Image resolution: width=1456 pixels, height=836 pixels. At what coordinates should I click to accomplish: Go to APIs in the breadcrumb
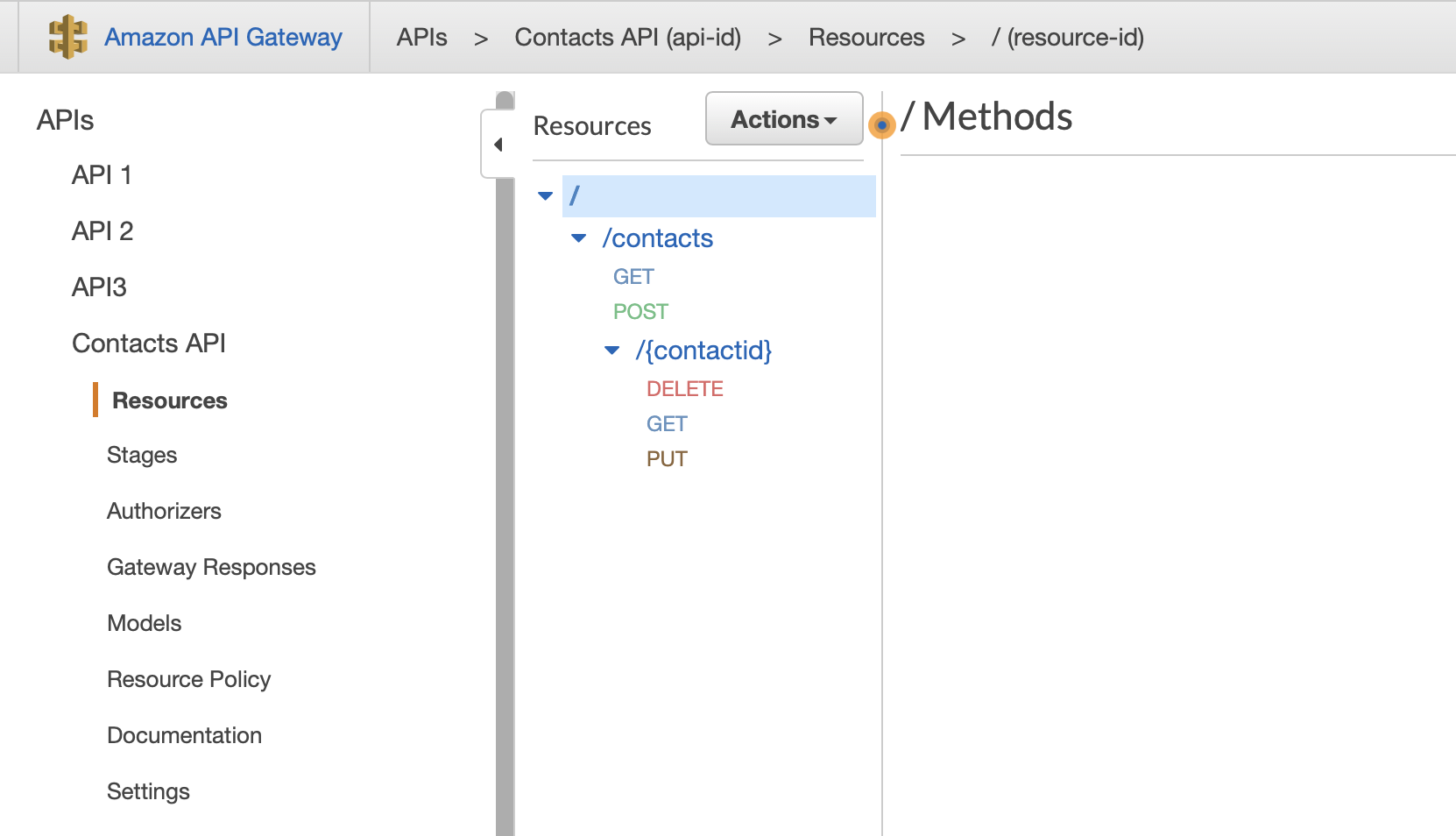(x=421, y=38)
